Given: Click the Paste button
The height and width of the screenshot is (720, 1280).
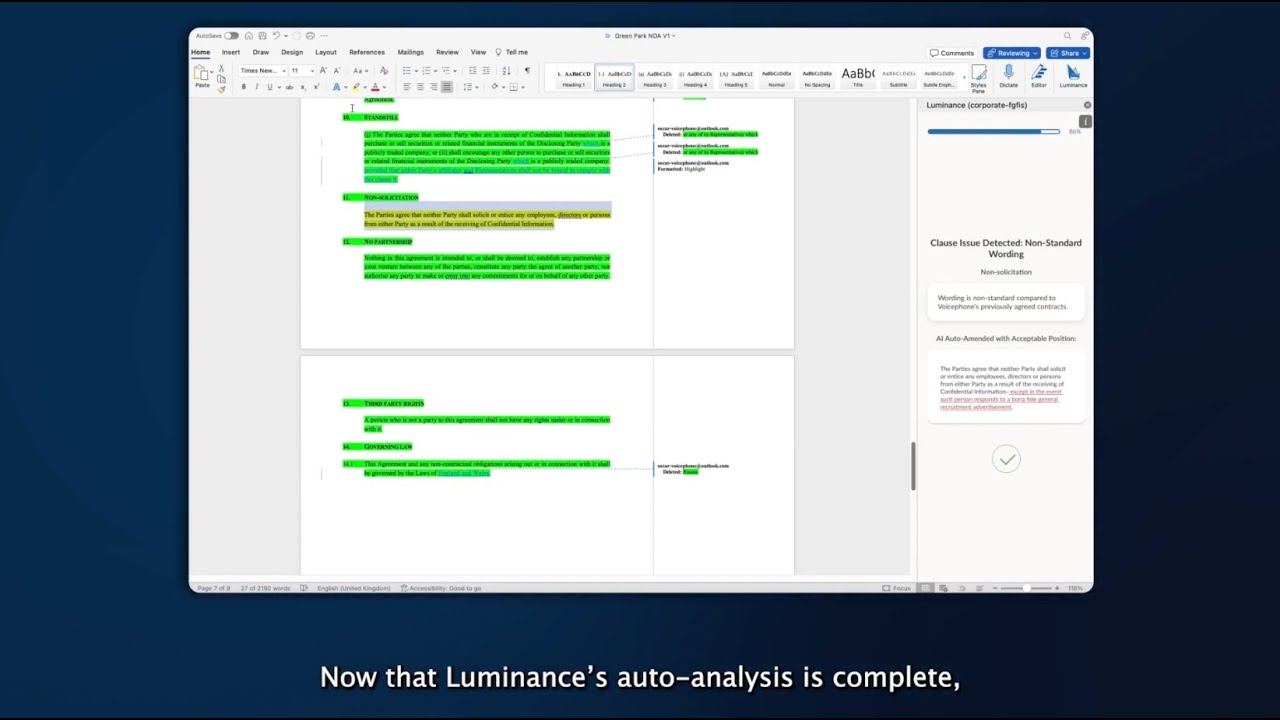Looking at the screenshot, I should click(202, 76).
